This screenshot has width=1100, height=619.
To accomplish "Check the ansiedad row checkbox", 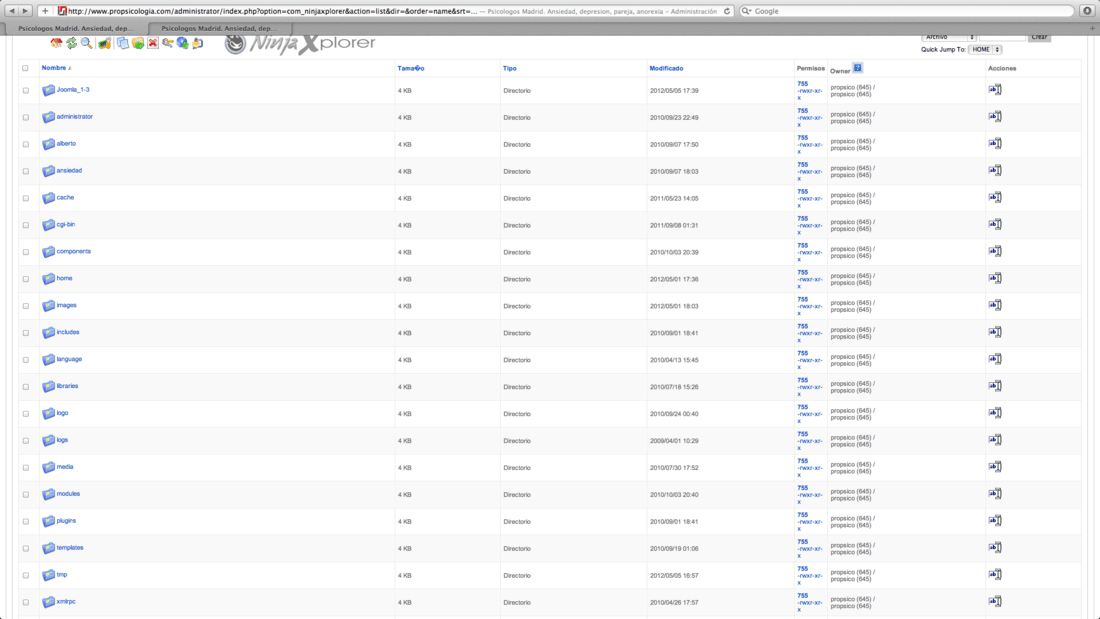I will click(26, 171).
